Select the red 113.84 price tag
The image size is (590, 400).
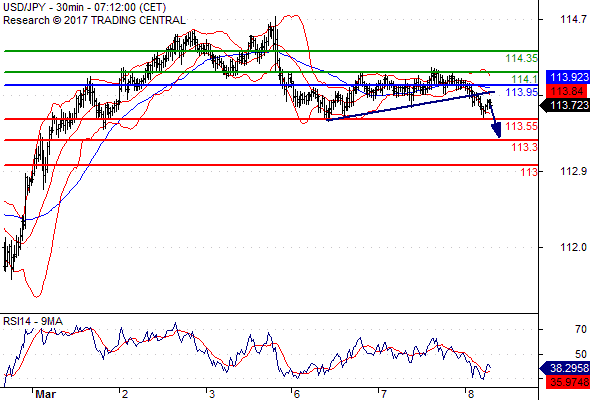(568, 91)
